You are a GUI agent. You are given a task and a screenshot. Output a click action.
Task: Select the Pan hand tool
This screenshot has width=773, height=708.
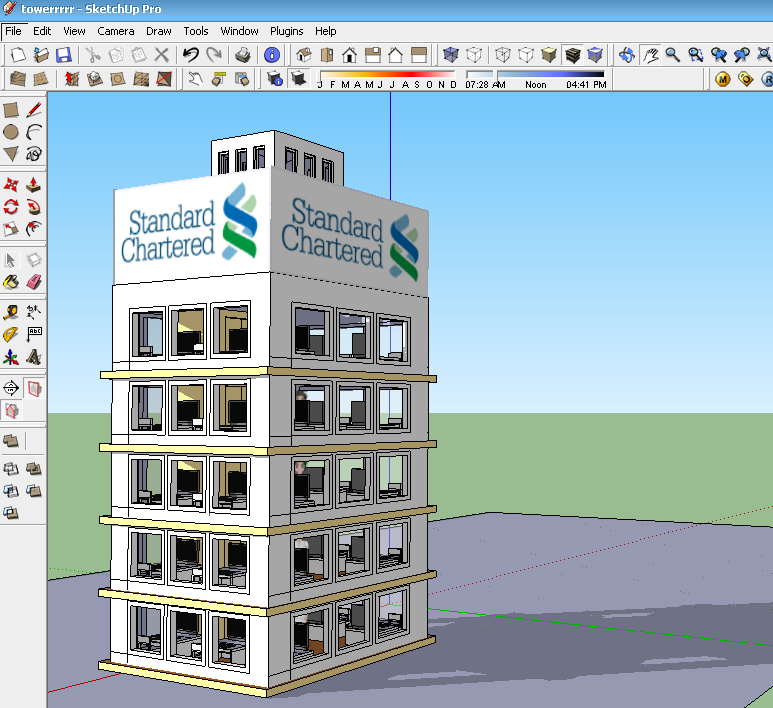[x=650, y=55]
